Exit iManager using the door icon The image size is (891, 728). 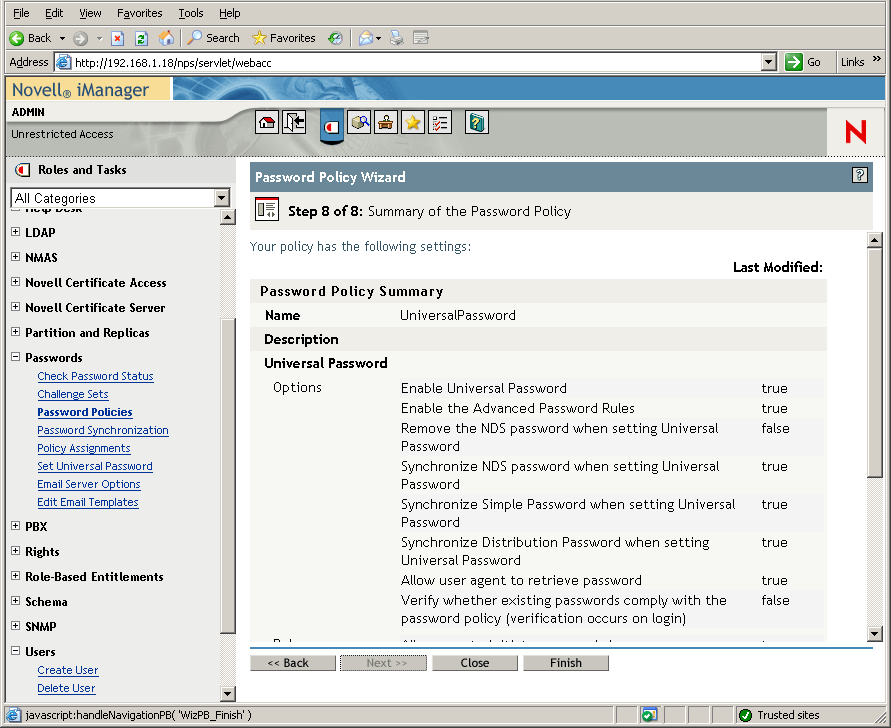tap(294, 122)
